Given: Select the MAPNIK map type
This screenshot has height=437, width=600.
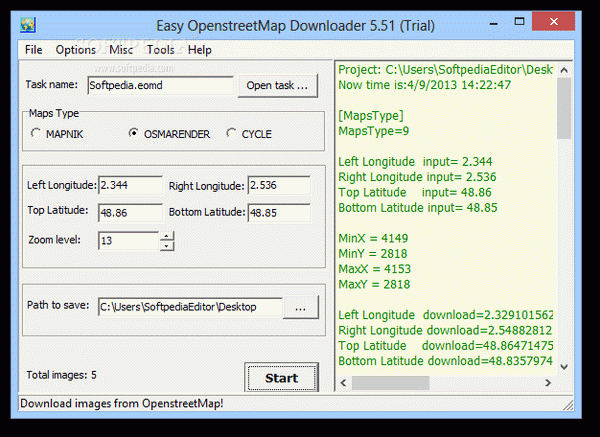Looking at the screenshot, I should pos(57,134).
